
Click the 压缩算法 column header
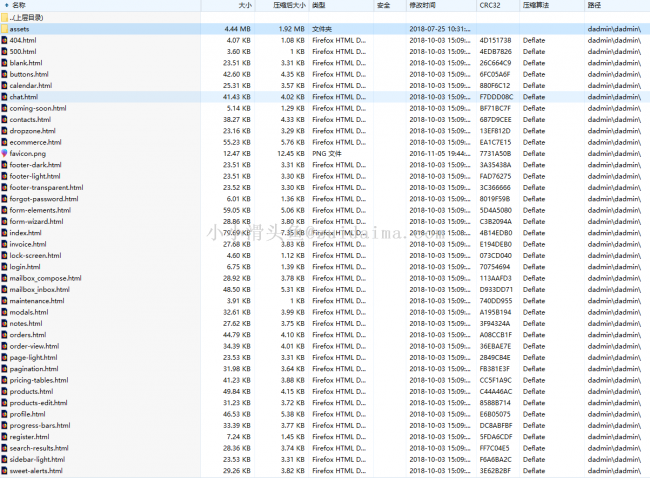click(x=538, y=5)
